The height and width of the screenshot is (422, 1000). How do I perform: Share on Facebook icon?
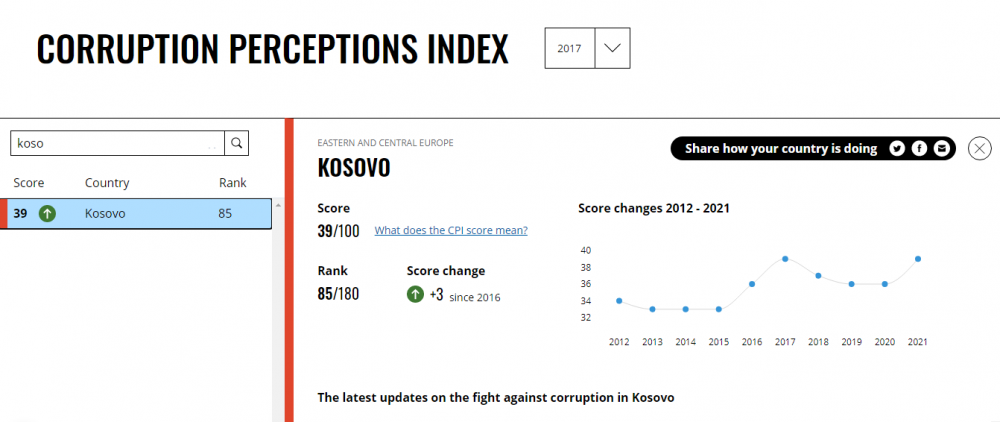point(919,149)
